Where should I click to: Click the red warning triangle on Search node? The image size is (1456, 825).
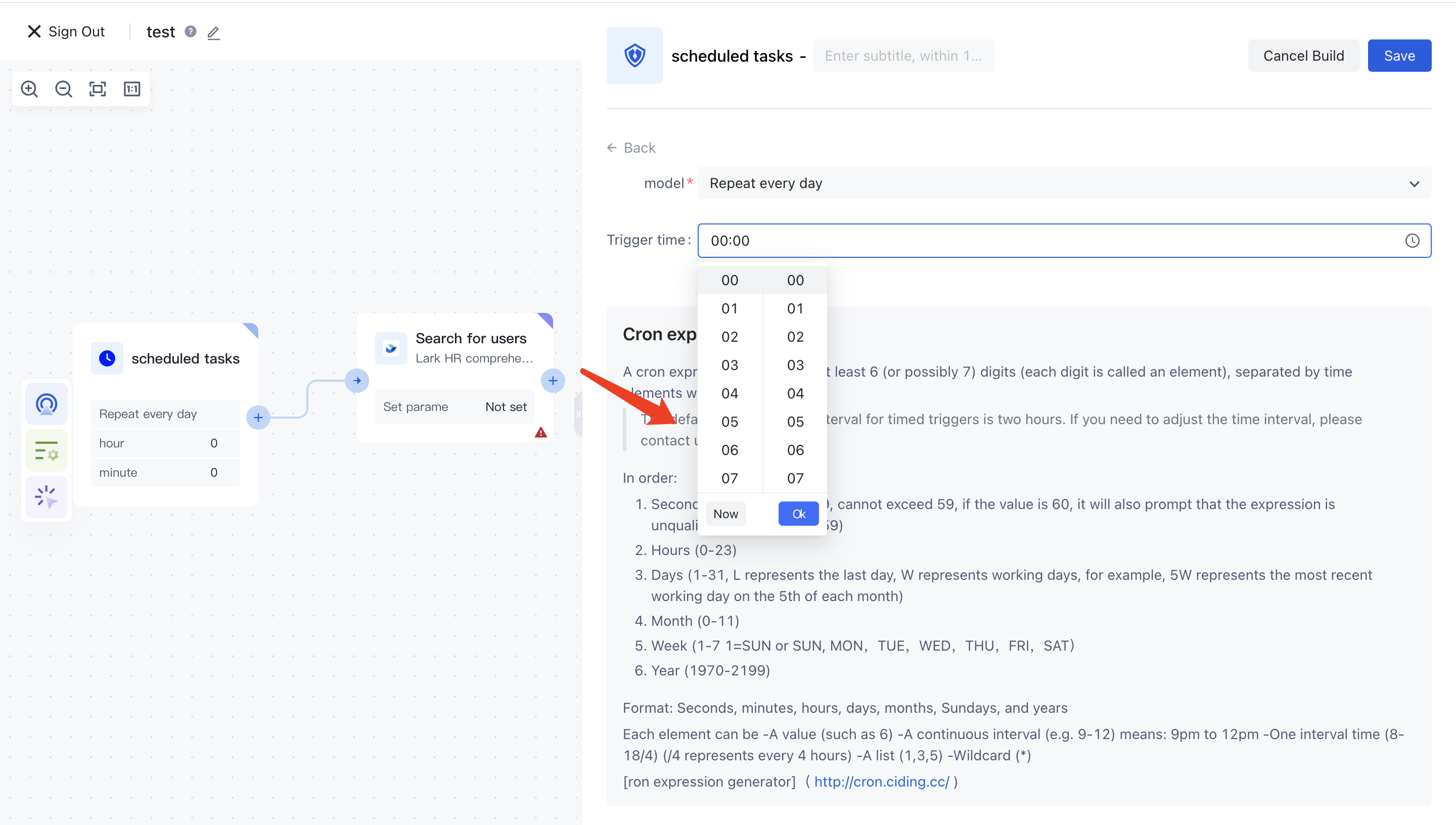[541, 433]
